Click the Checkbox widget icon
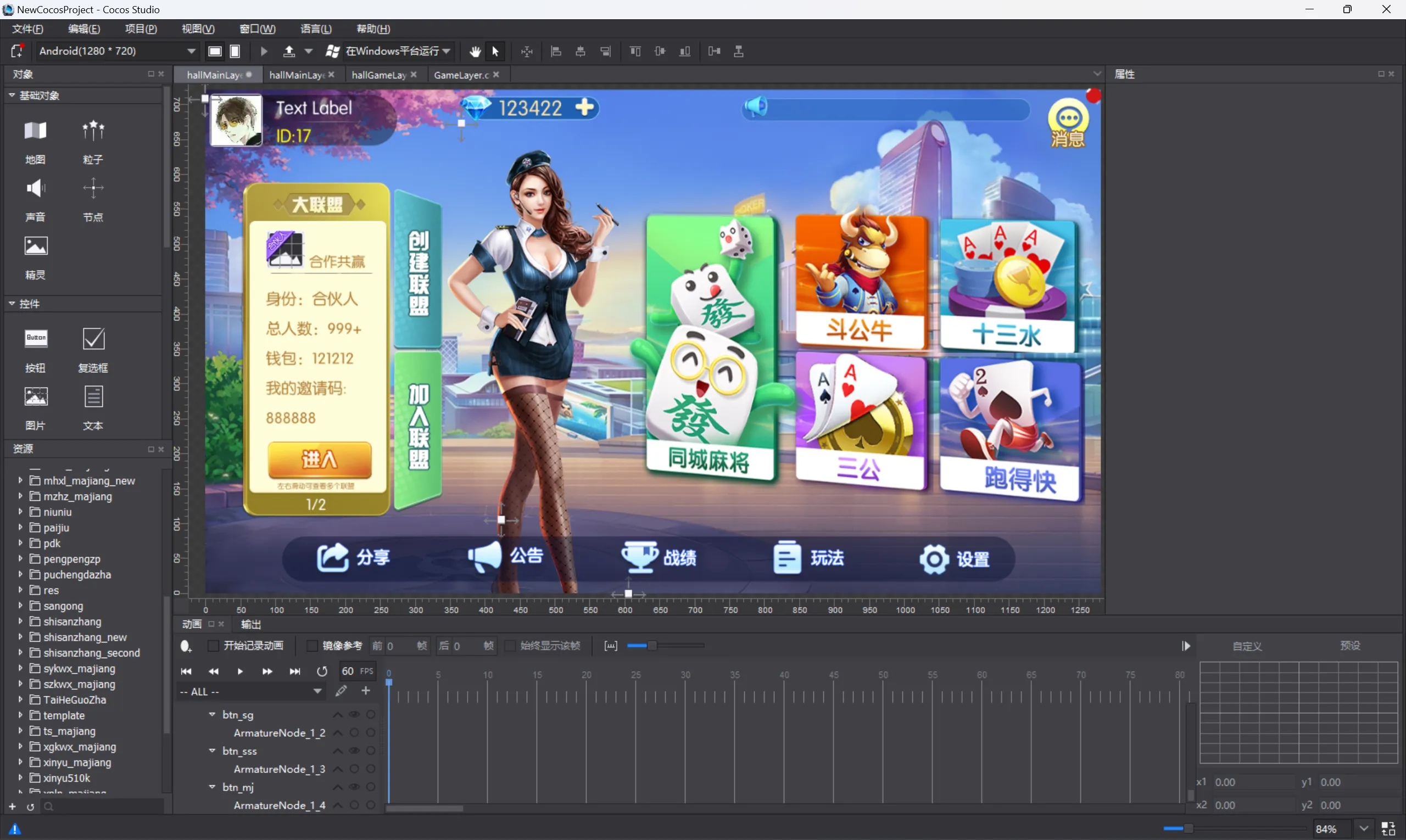This screenshot has height=840, width=1406. point(93,339)
